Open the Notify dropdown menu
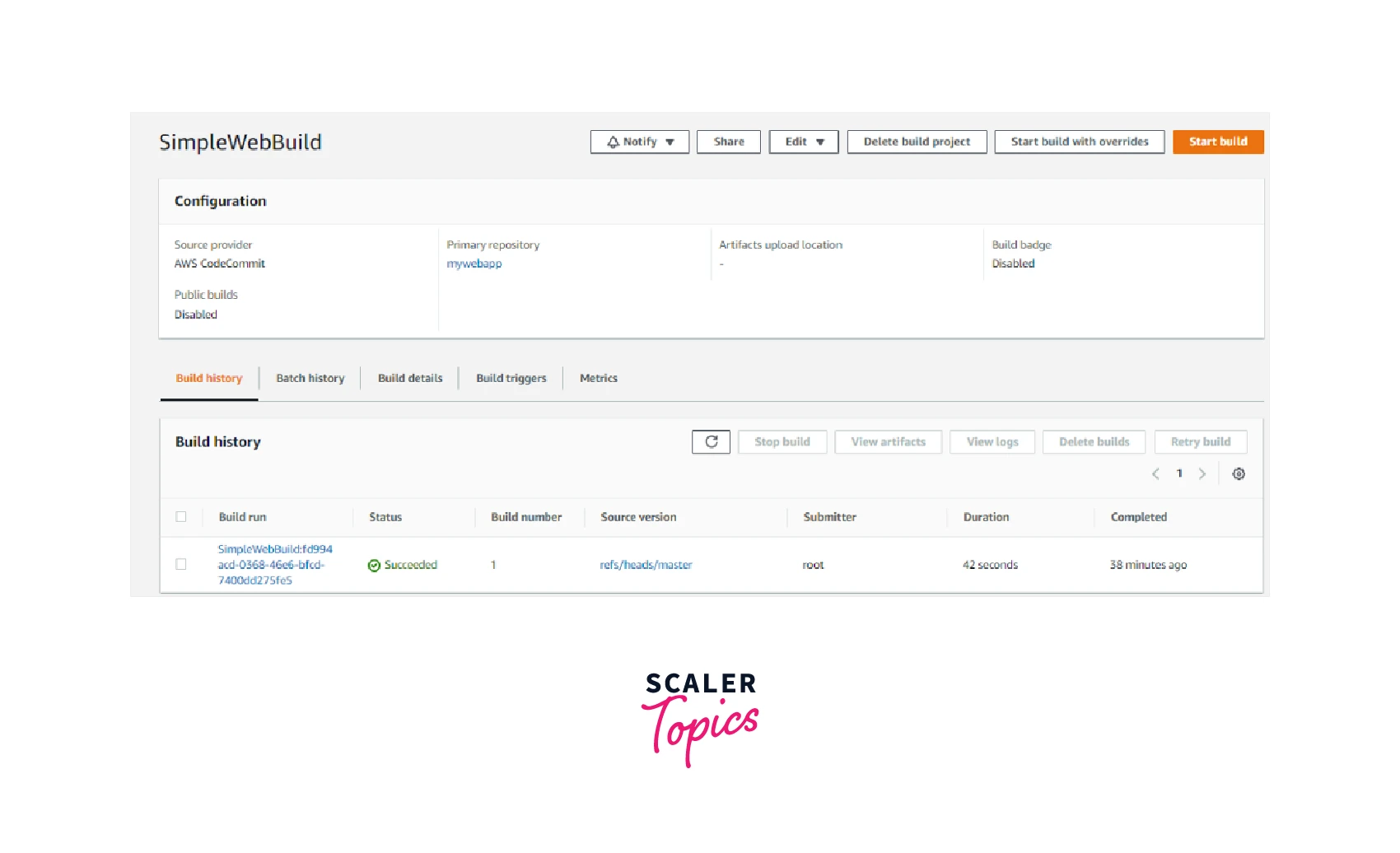 (x=639, y=142)
